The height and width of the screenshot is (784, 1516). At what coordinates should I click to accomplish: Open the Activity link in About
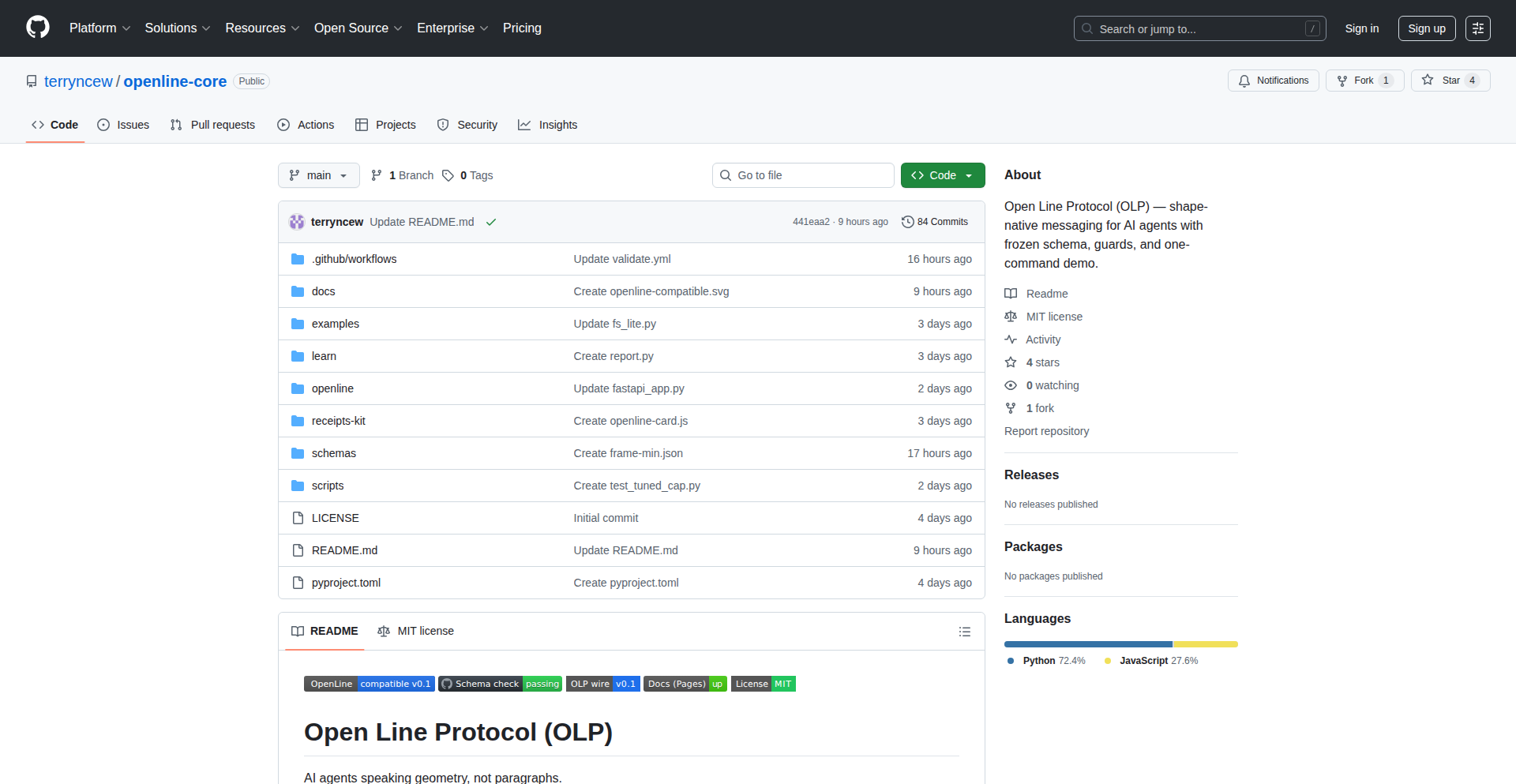point(1033,339)
